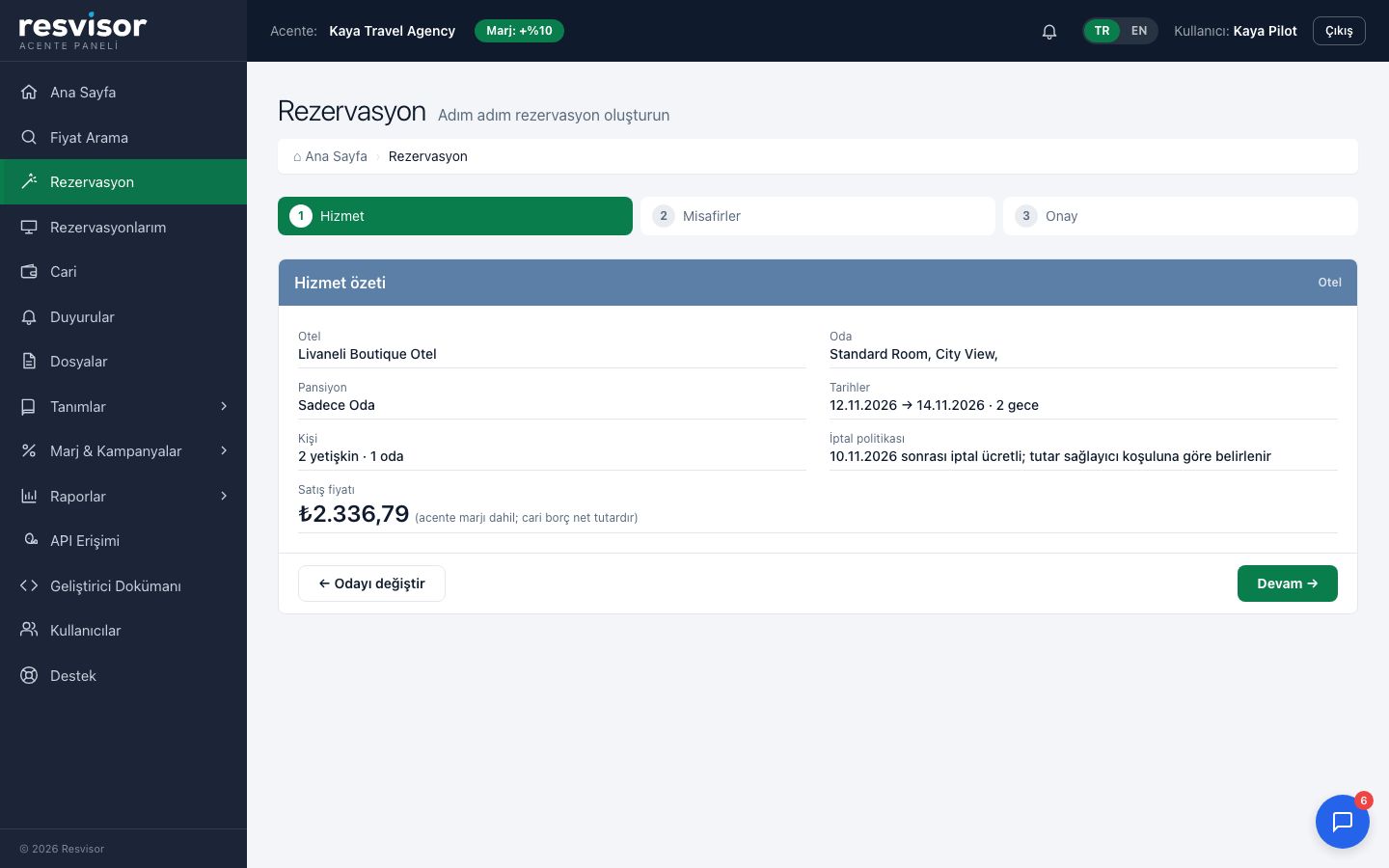
Task: Click the user name Kaya Pilot
Action: tap(1265, 31)
